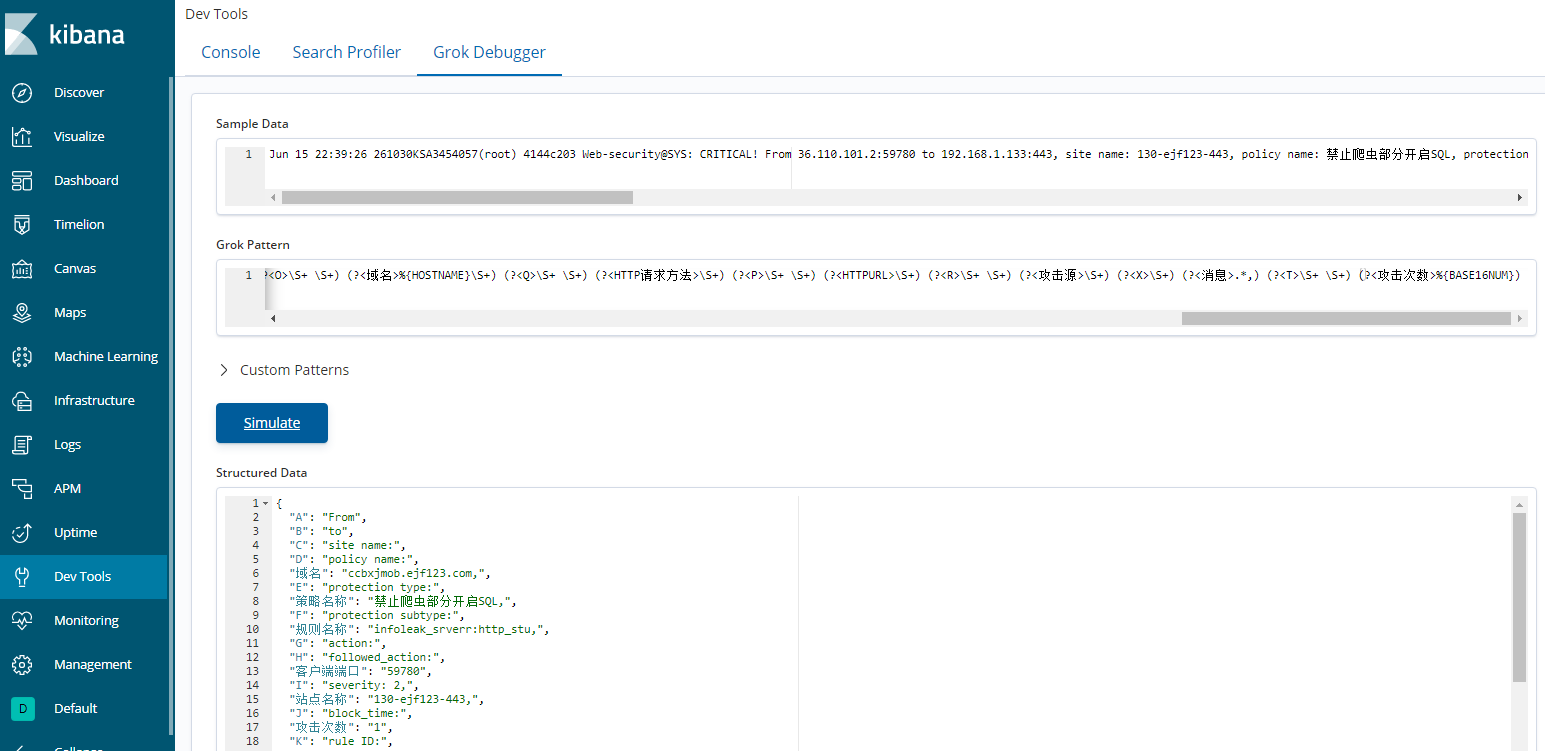The width and height of the screenshot is (1545, 751).
Task: Click the "rule ID:" line
Action: (x=343, y=741)
